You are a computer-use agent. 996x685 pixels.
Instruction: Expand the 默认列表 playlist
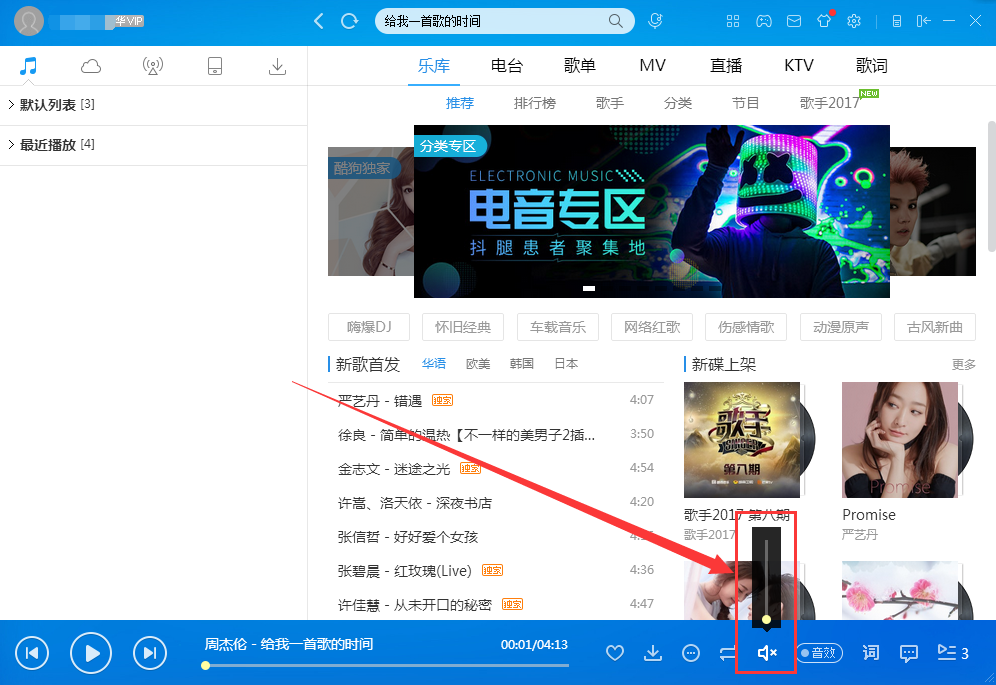tap(48, 103)
